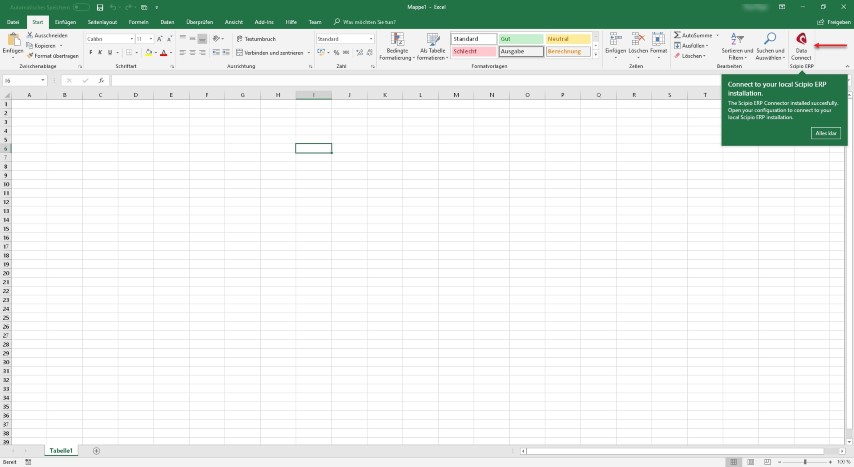Click the Freigeben share button
854x467 pixels.
(x=834, y=21)
